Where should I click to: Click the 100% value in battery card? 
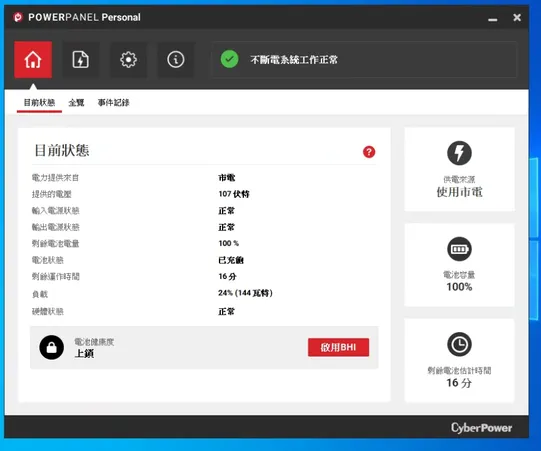(x=459, y=287)
